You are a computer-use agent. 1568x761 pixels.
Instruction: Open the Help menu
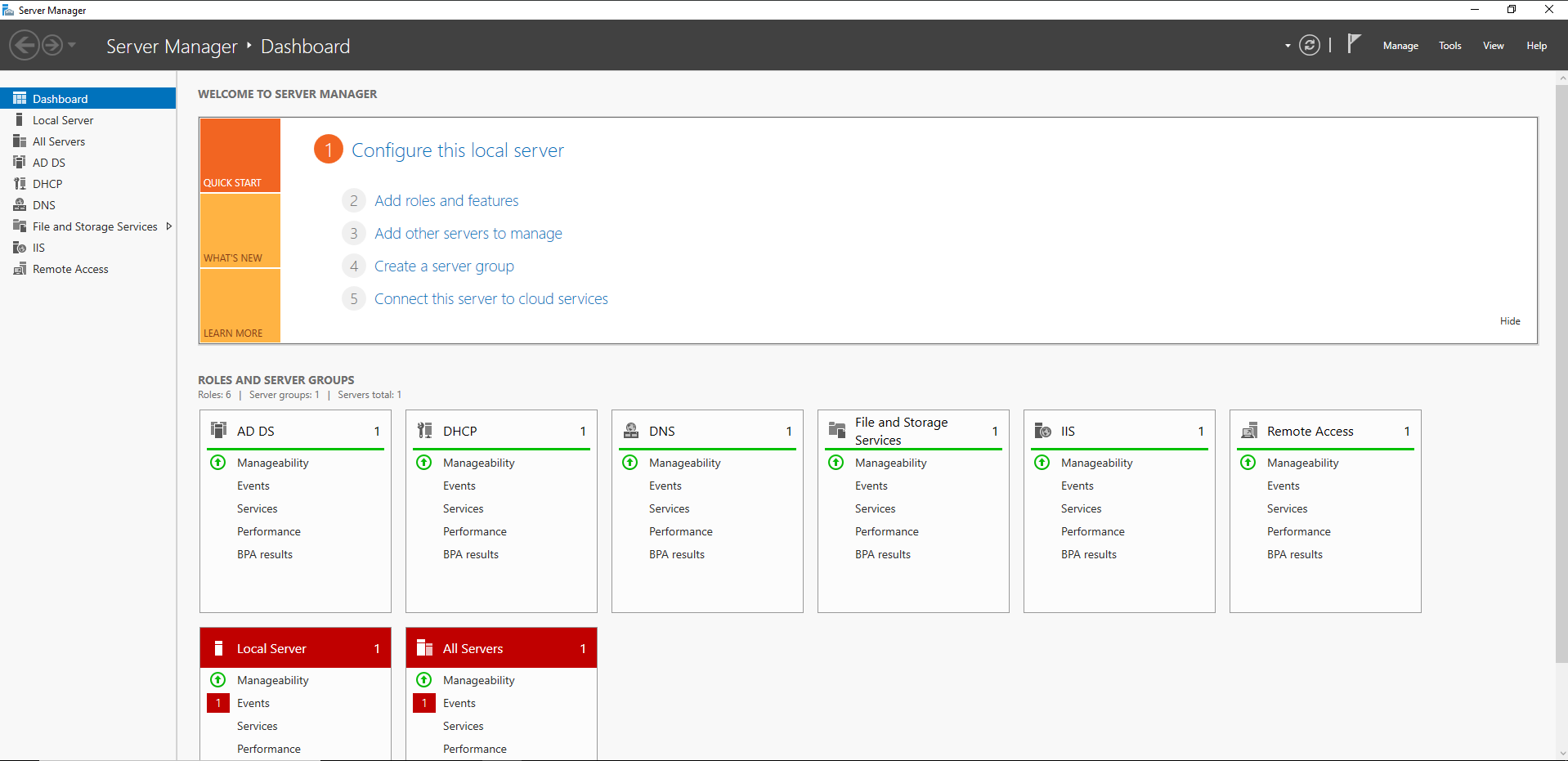pyautogui.click(x=1537, y=46)
